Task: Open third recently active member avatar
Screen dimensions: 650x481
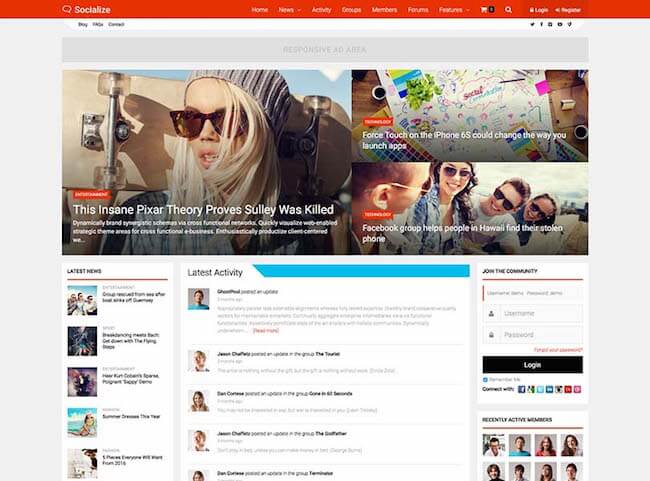Action: (546, 445)
